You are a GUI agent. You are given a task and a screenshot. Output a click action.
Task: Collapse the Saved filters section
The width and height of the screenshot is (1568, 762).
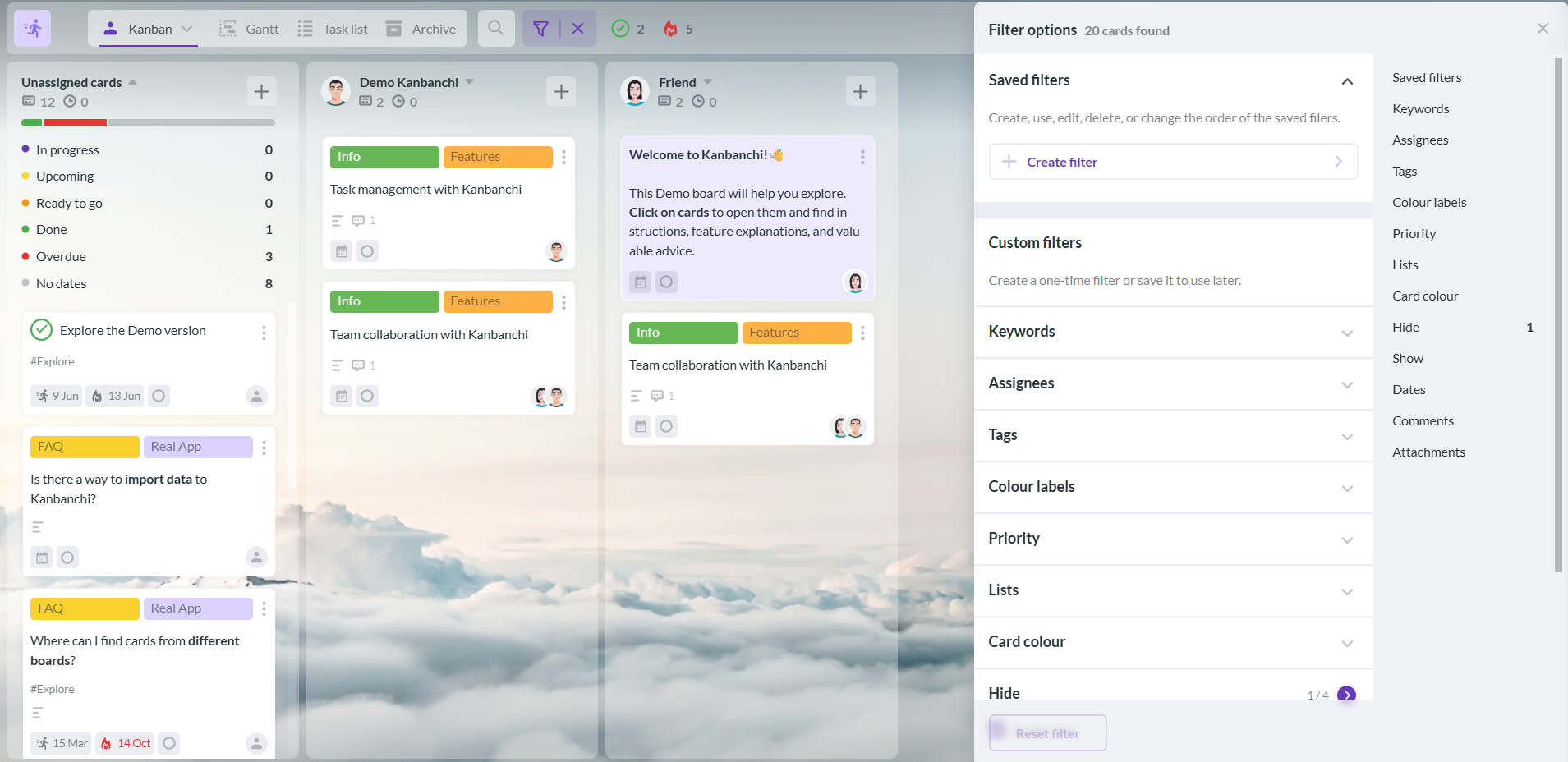pyautogui.click(x=1347, y=80)
